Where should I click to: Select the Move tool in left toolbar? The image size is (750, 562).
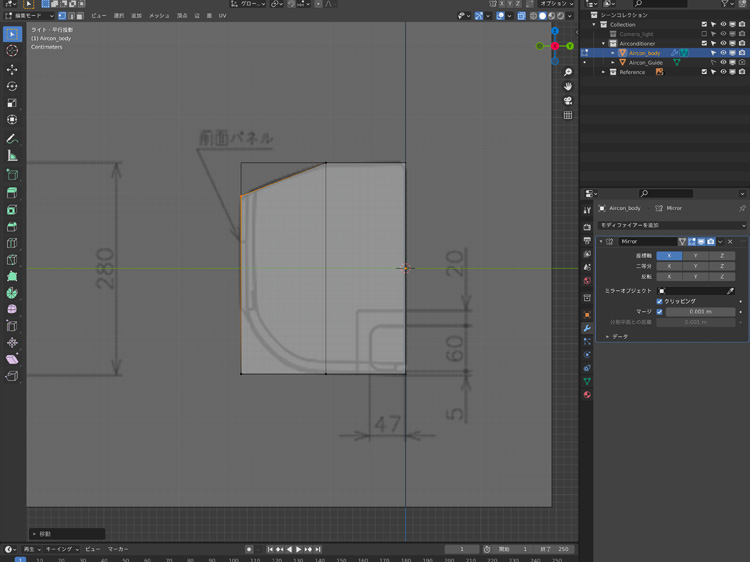point(12,69)
